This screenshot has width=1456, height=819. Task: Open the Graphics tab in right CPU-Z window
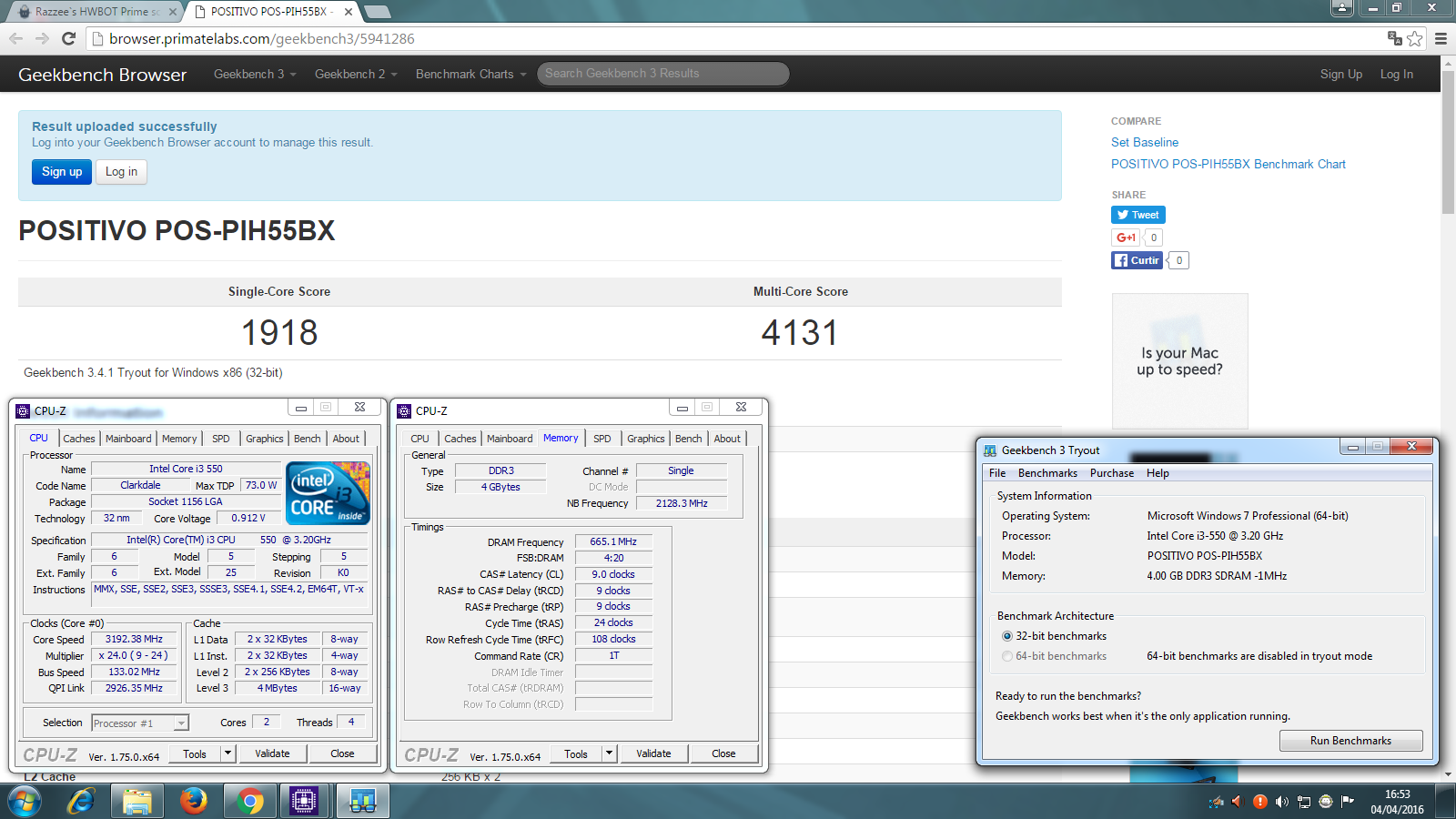coord(646,439)
